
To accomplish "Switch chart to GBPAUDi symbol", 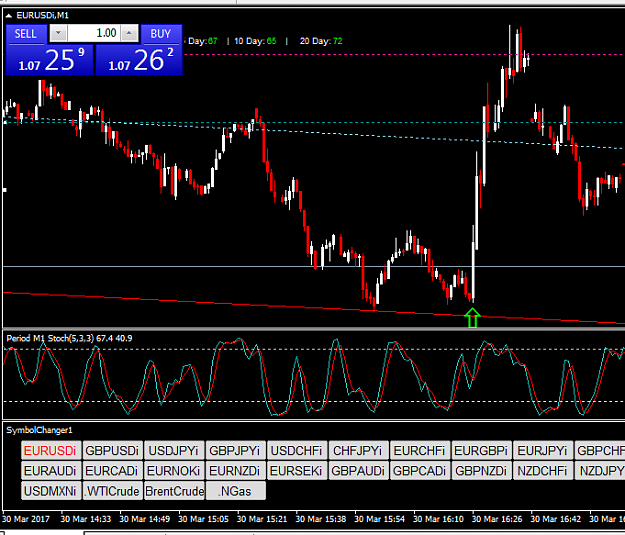I will tap(358, 471).
